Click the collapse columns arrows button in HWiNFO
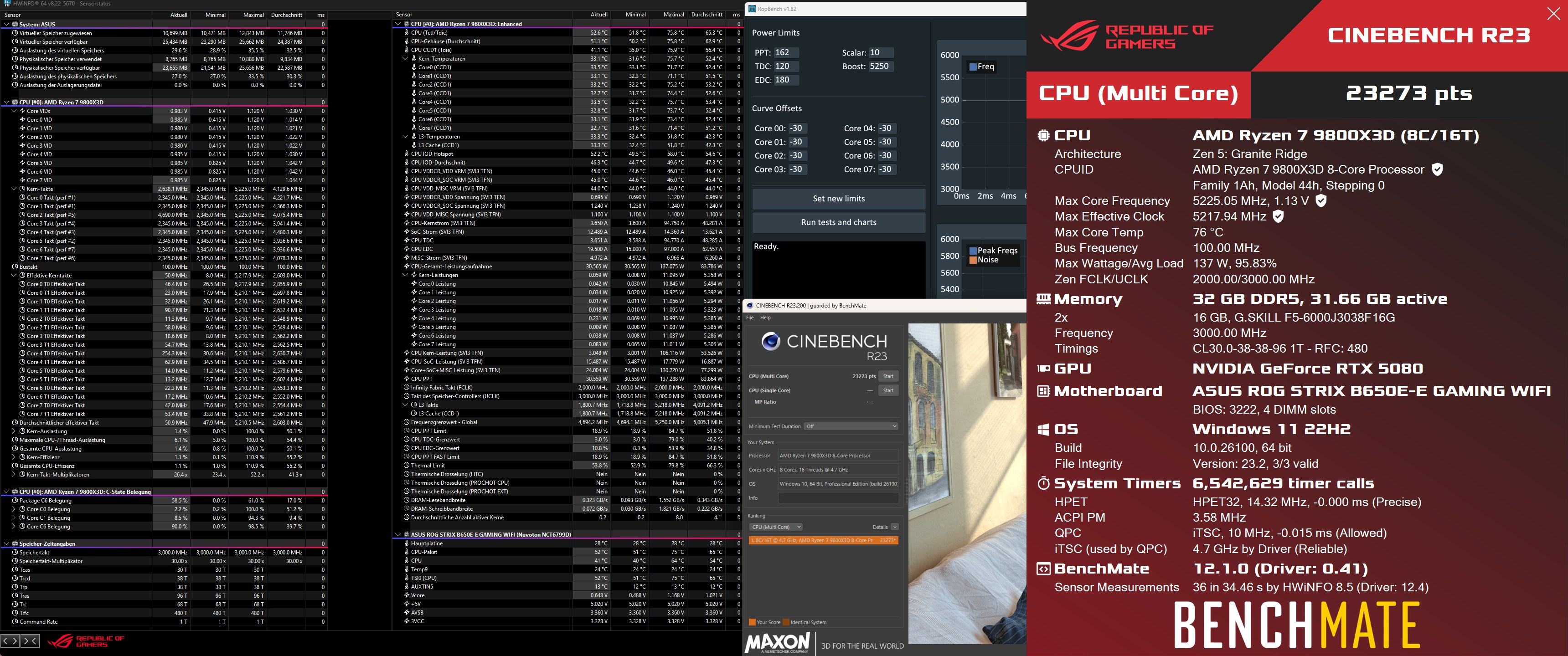The width and height of the screenshot is (1568, 656). (30, 640)
